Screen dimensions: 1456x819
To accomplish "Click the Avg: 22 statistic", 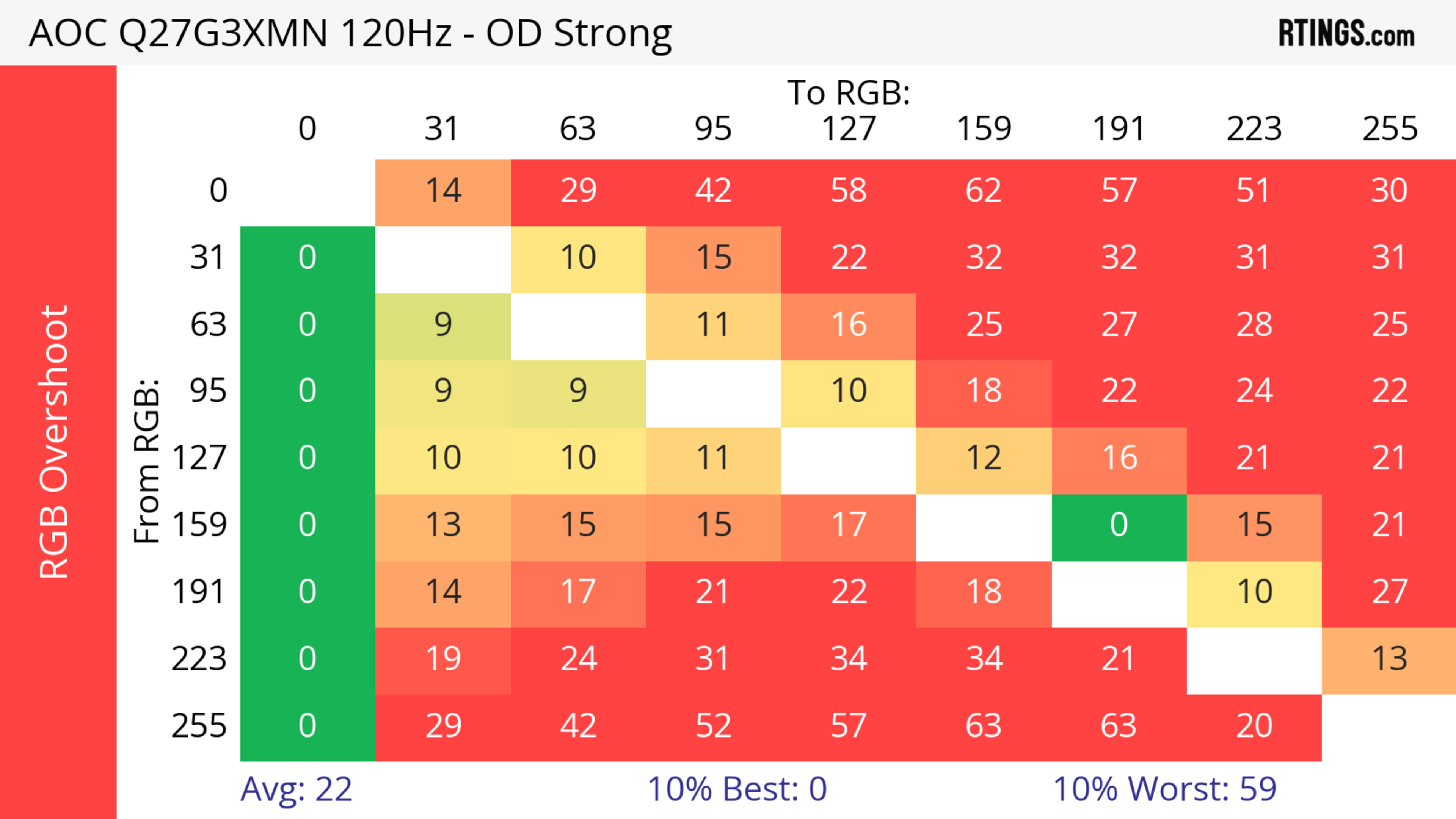I will tap(296, 789).
